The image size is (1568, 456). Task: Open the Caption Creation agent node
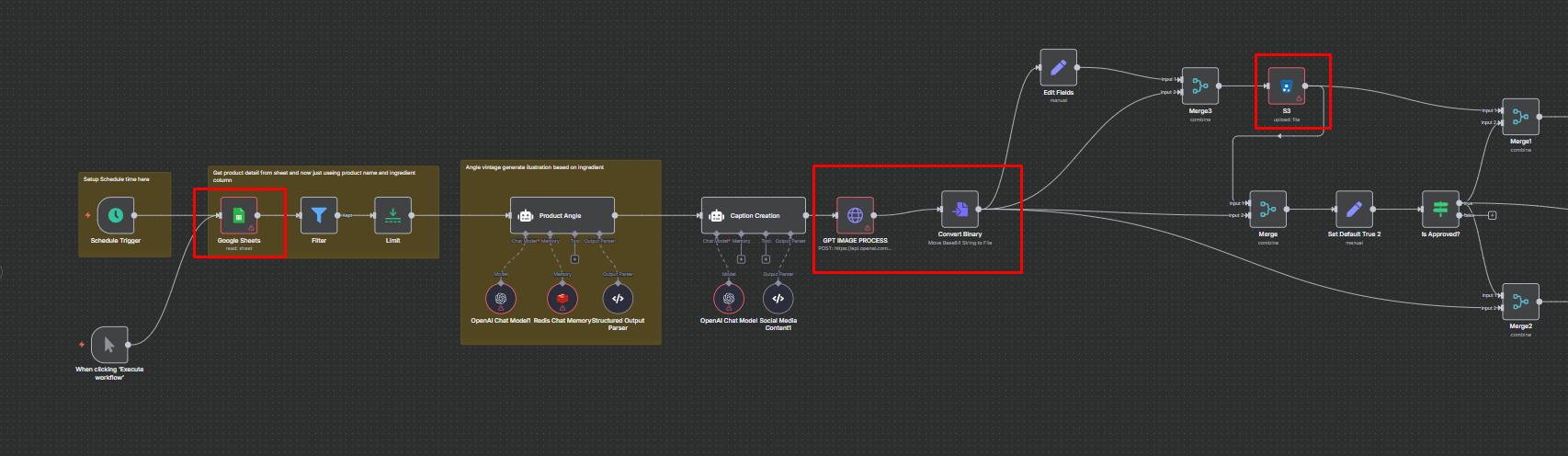tap(754, 215)
